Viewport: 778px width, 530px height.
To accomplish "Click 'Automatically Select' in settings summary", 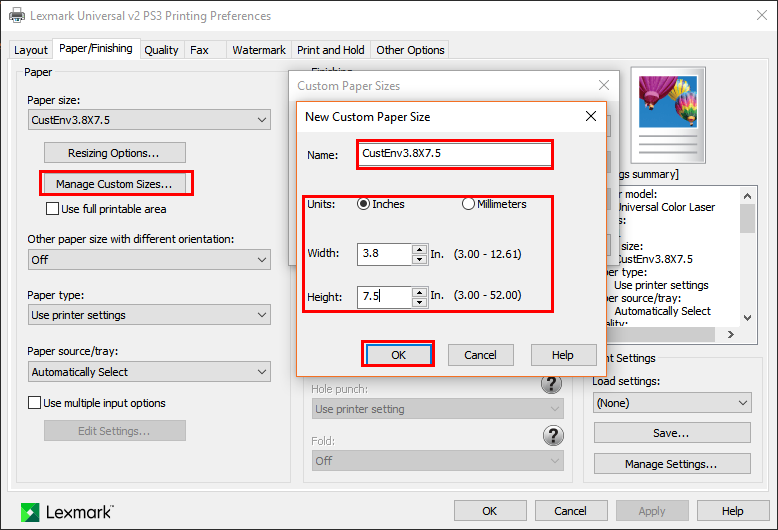I will click(662, 311).
